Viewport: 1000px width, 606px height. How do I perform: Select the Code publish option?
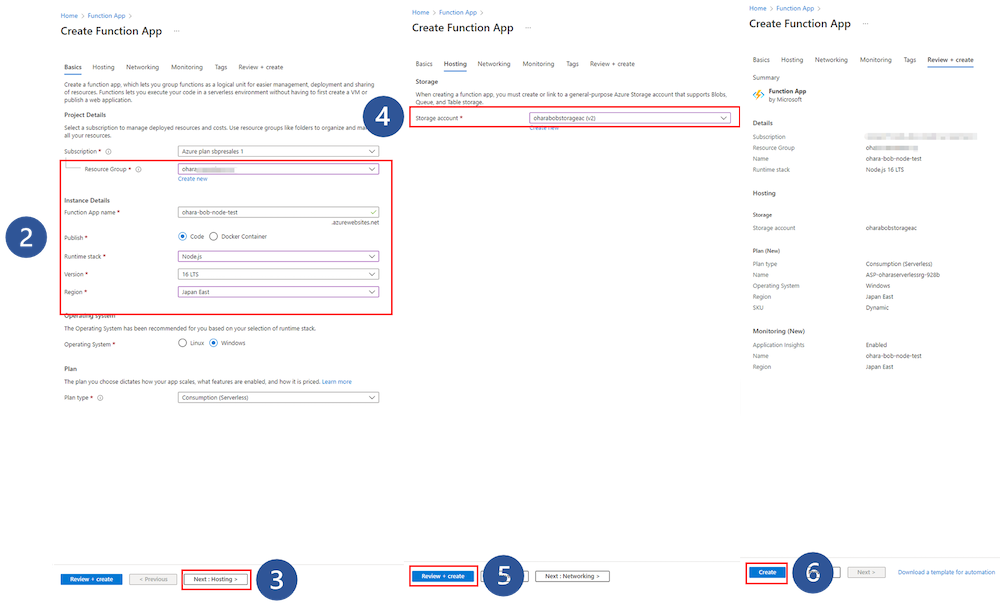pyautogui.click(x=182, y=237)
